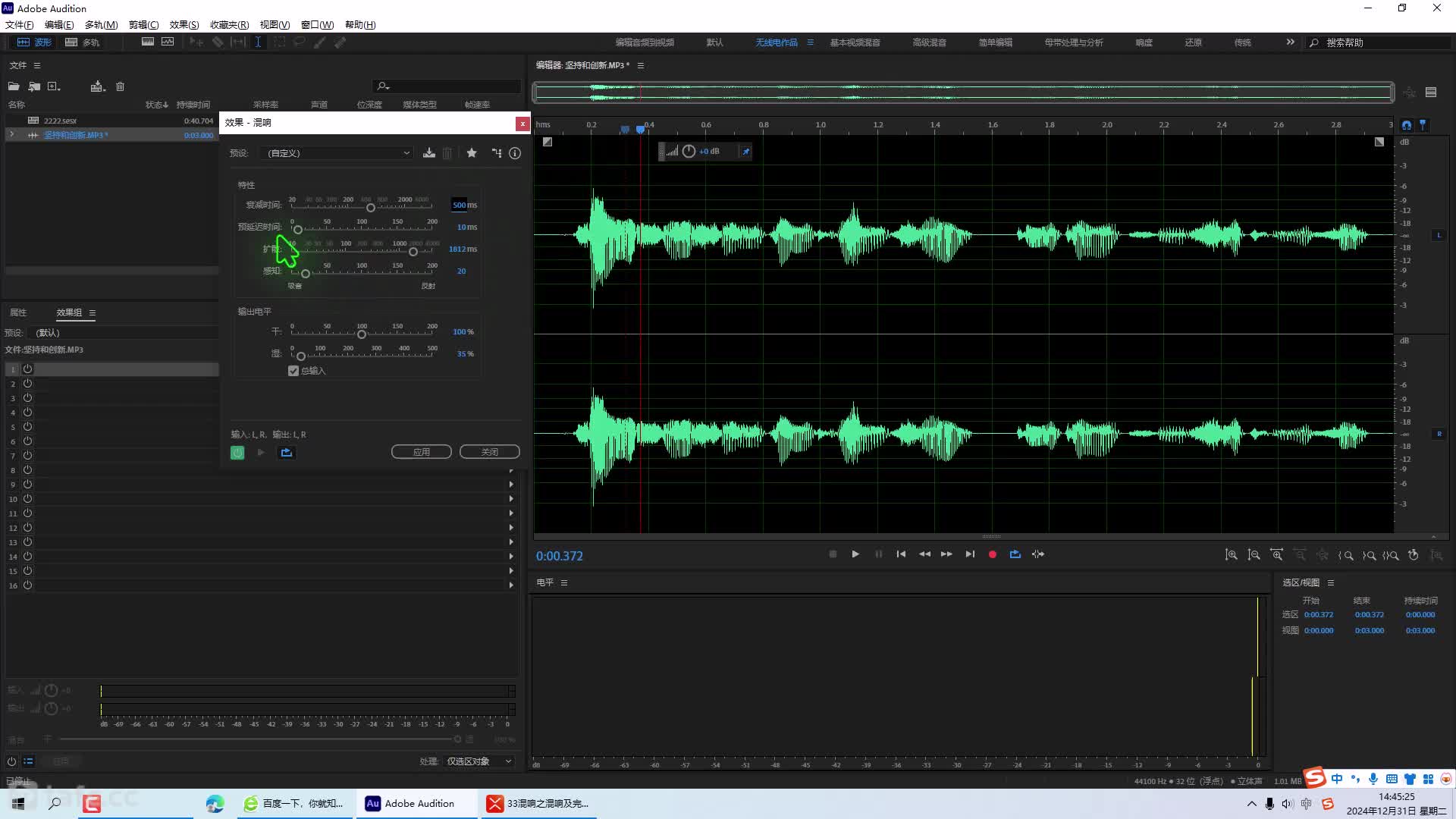The height and width of the screenshot is (819, 1456).
Task: Open the reverb preset (自定义) dropdown
Action: (337, 153)
